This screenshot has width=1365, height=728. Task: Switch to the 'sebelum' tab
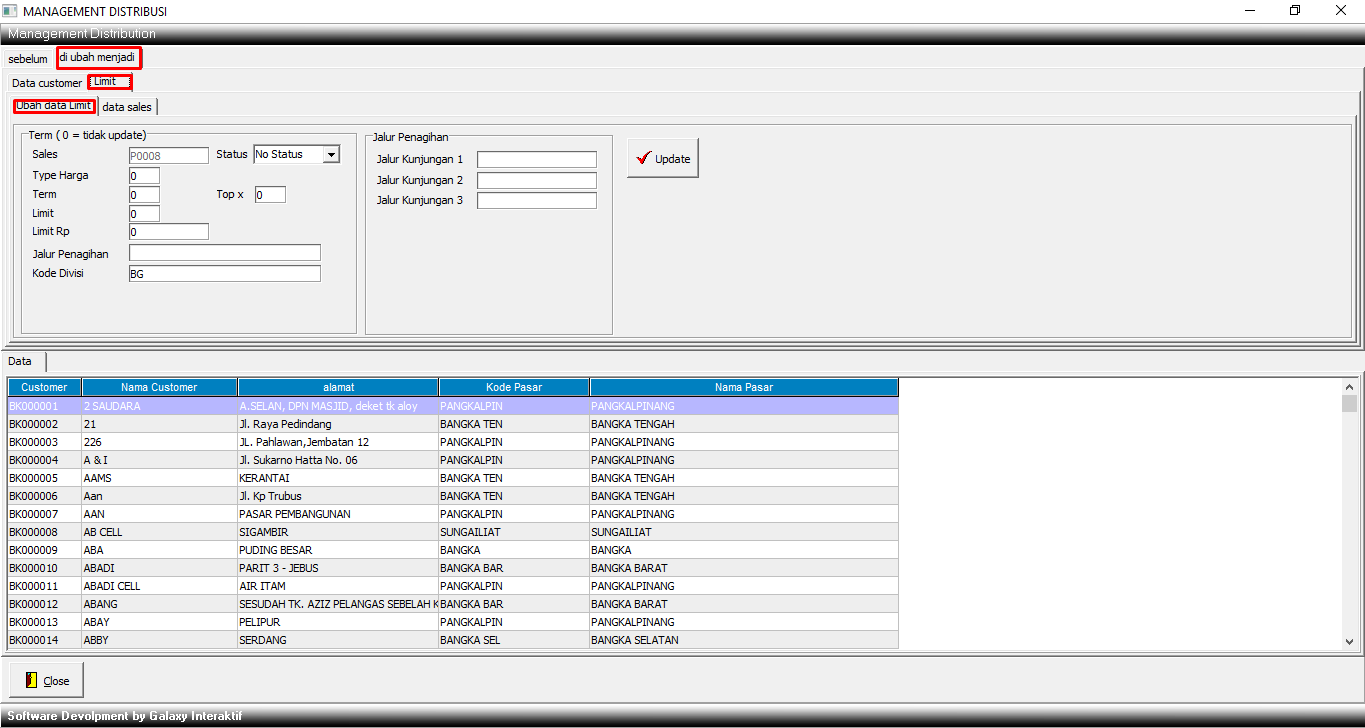point(28,59)
